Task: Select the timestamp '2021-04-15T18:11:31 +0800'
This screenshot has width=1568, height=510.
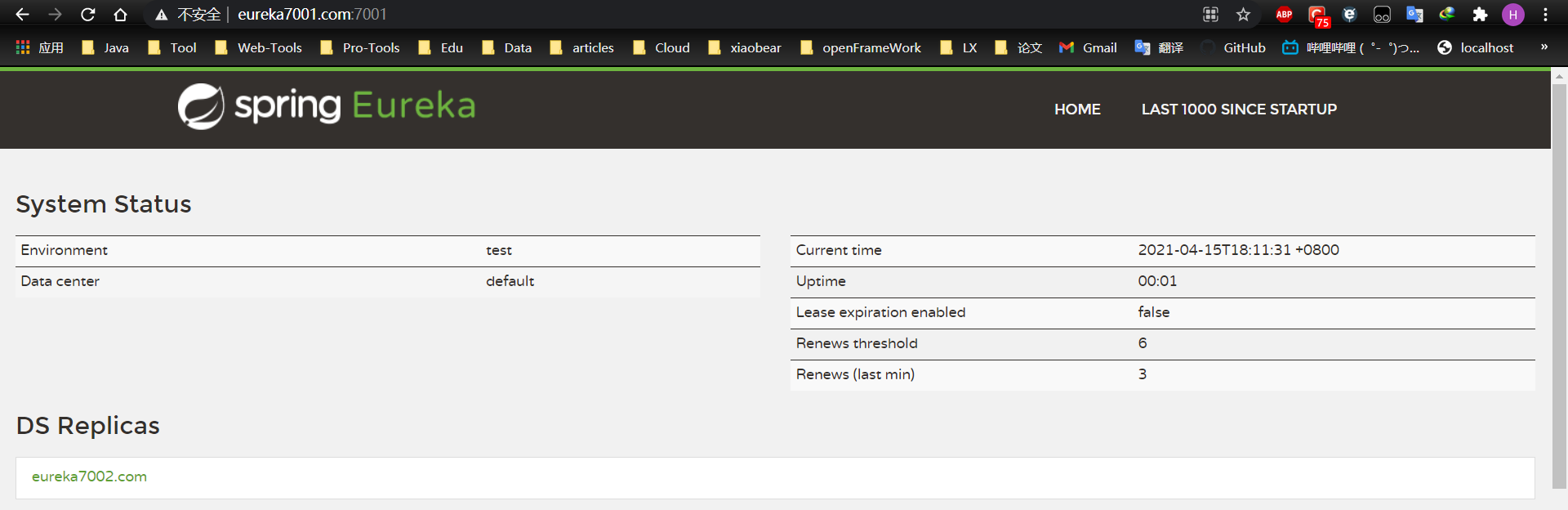Action: pos(1238,250)
